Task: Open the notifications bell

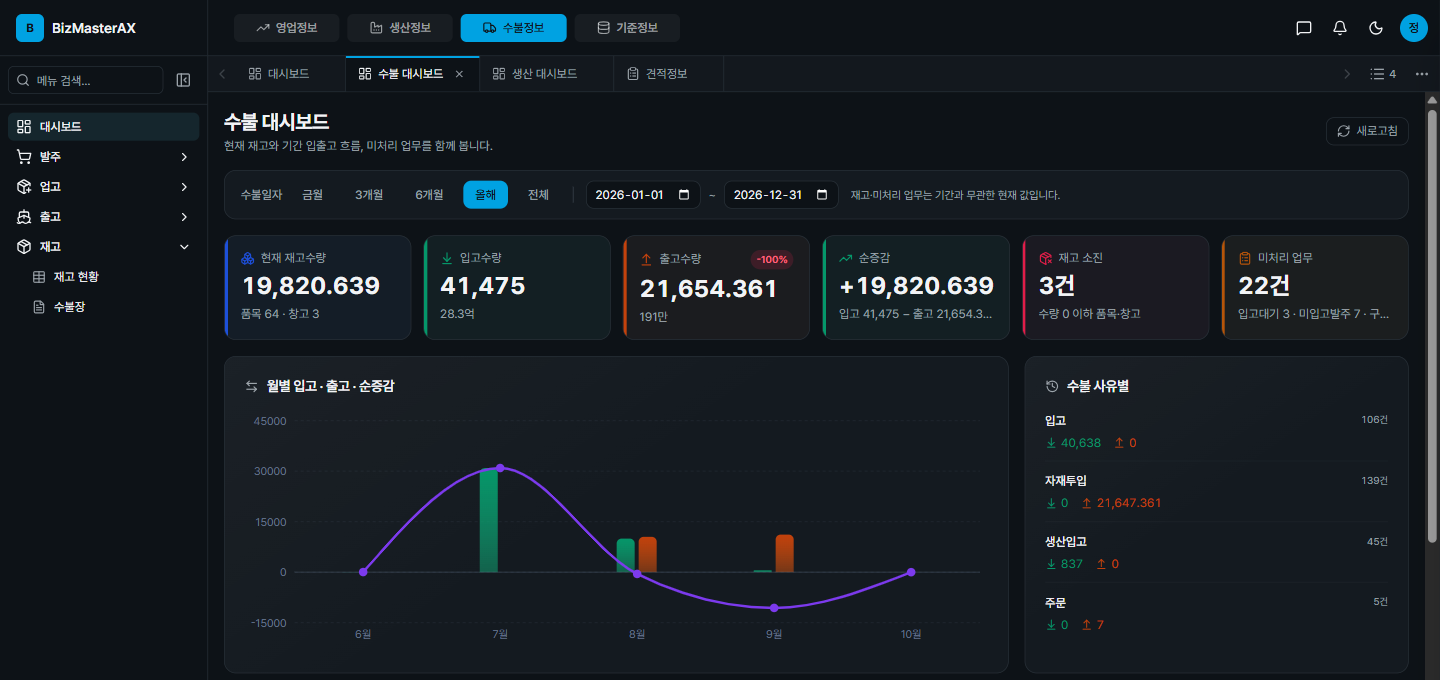Action: pos(1340,28)
